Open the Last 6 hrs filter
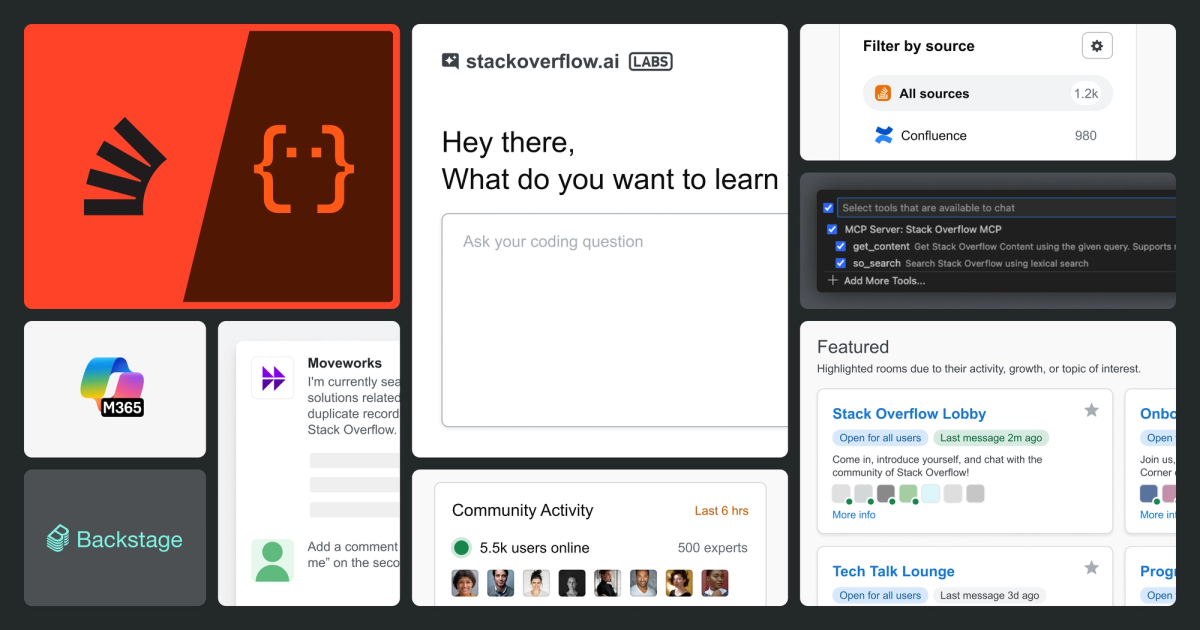The image size is (1200, 630). coord(722,510)
